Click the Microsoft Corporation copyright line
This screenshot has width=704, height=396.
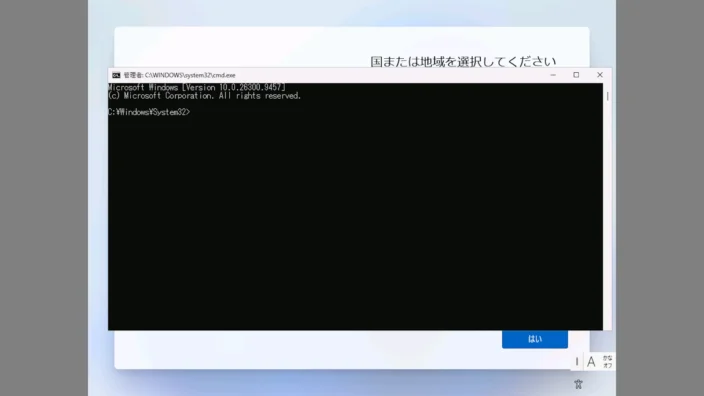[204, 96]
